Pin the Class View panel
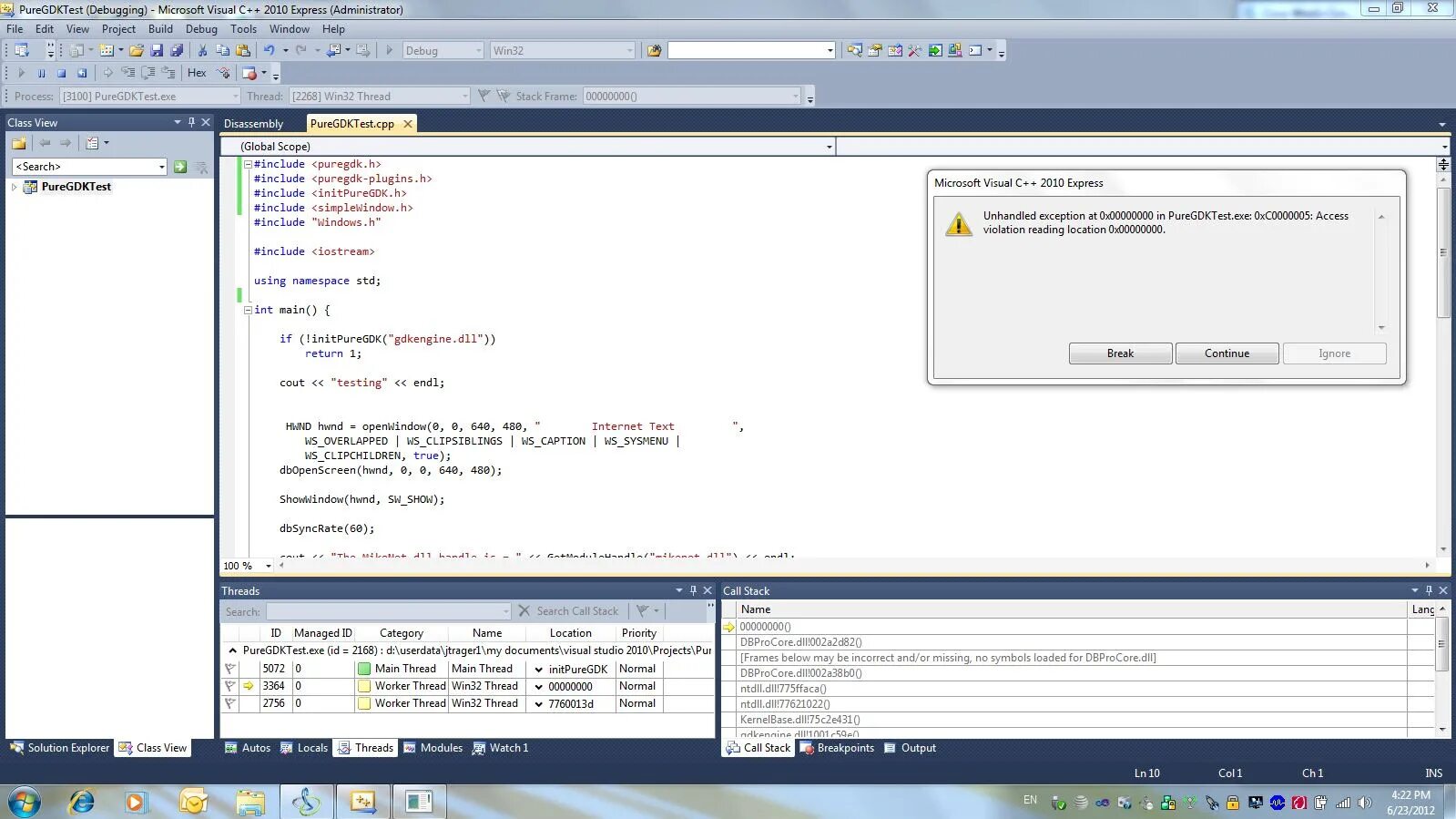This screenshot has height=819, width=1456. click(x=191, y=122)
